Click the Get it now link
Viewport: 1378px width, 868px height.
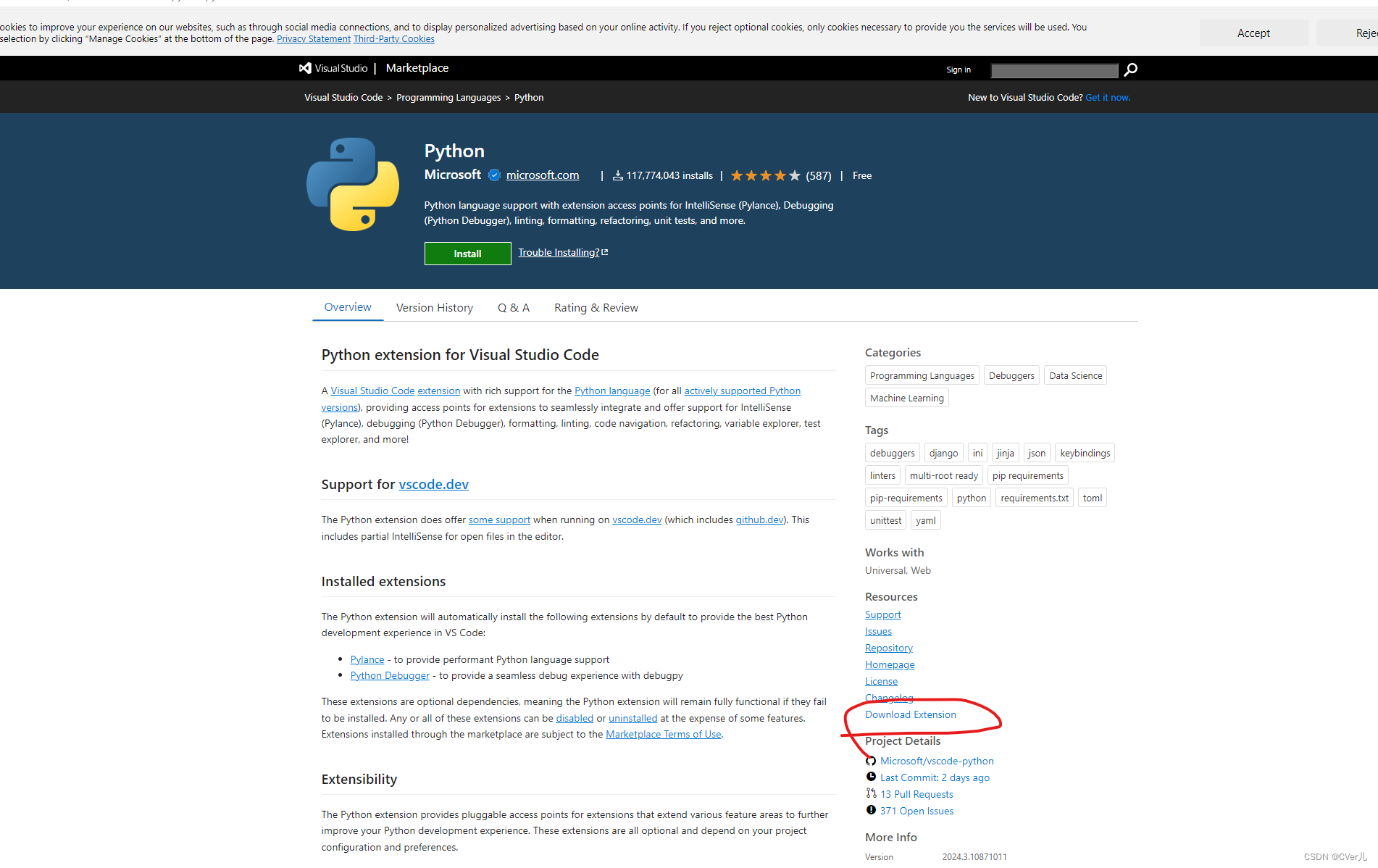pos(1108,97)
